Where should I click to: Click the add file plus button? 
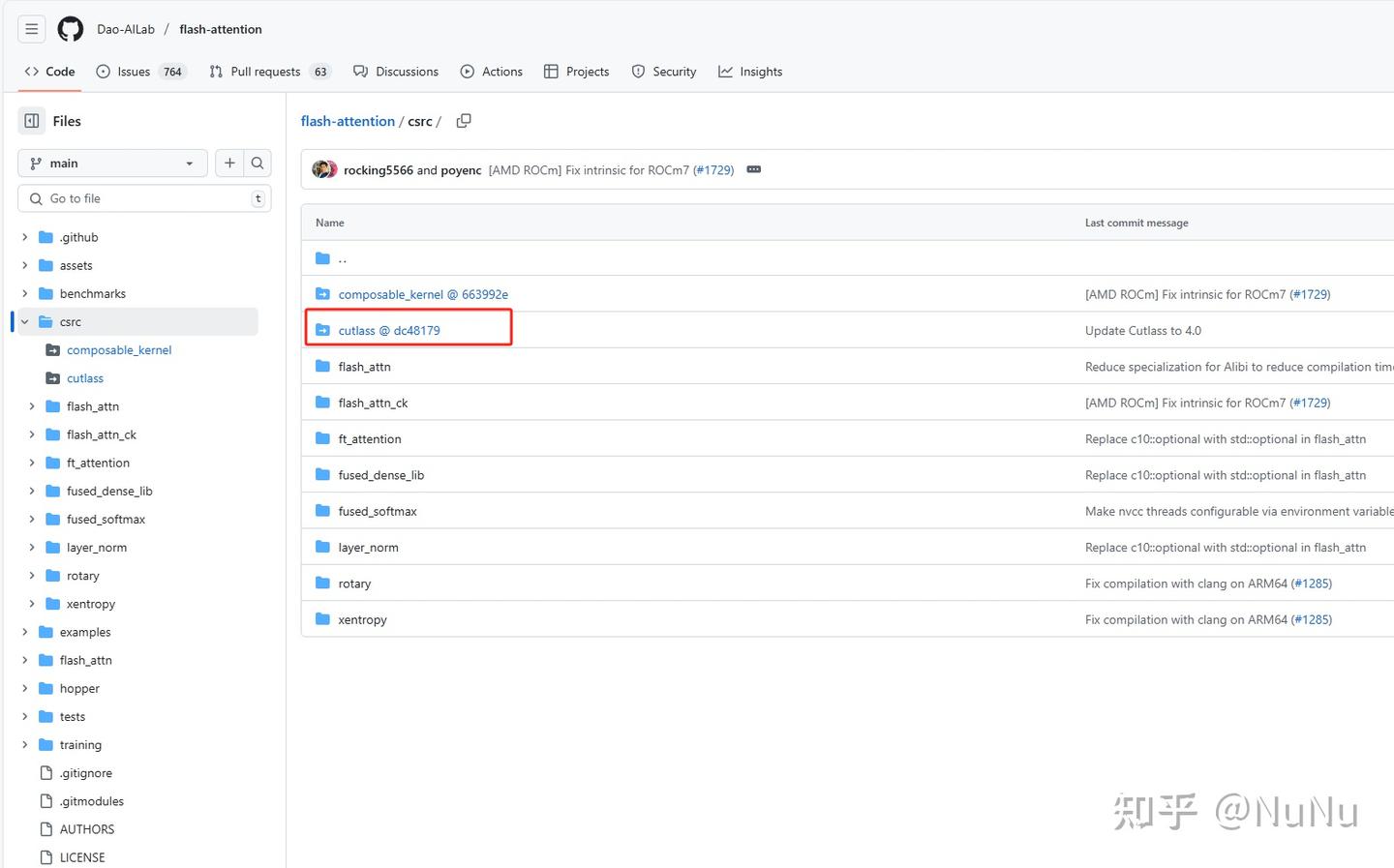[x=229, y=164]
